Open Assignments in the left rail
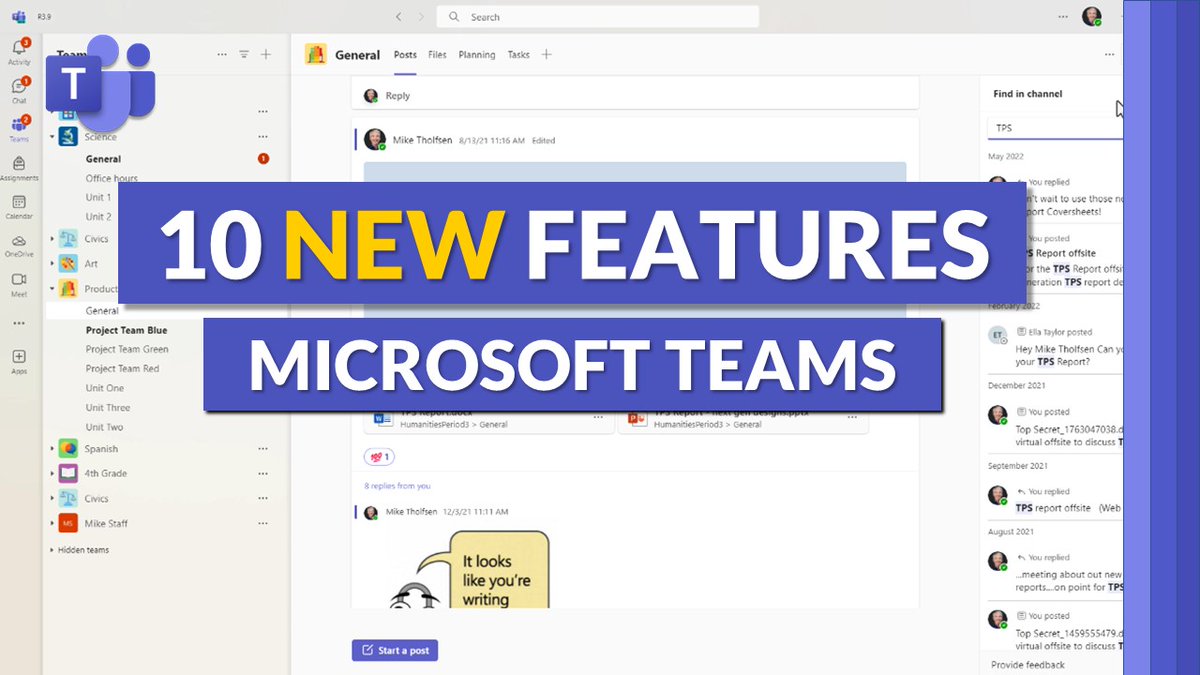This screenshot has height=675, width=1200. pyautogui.click(x=19, y=167)
